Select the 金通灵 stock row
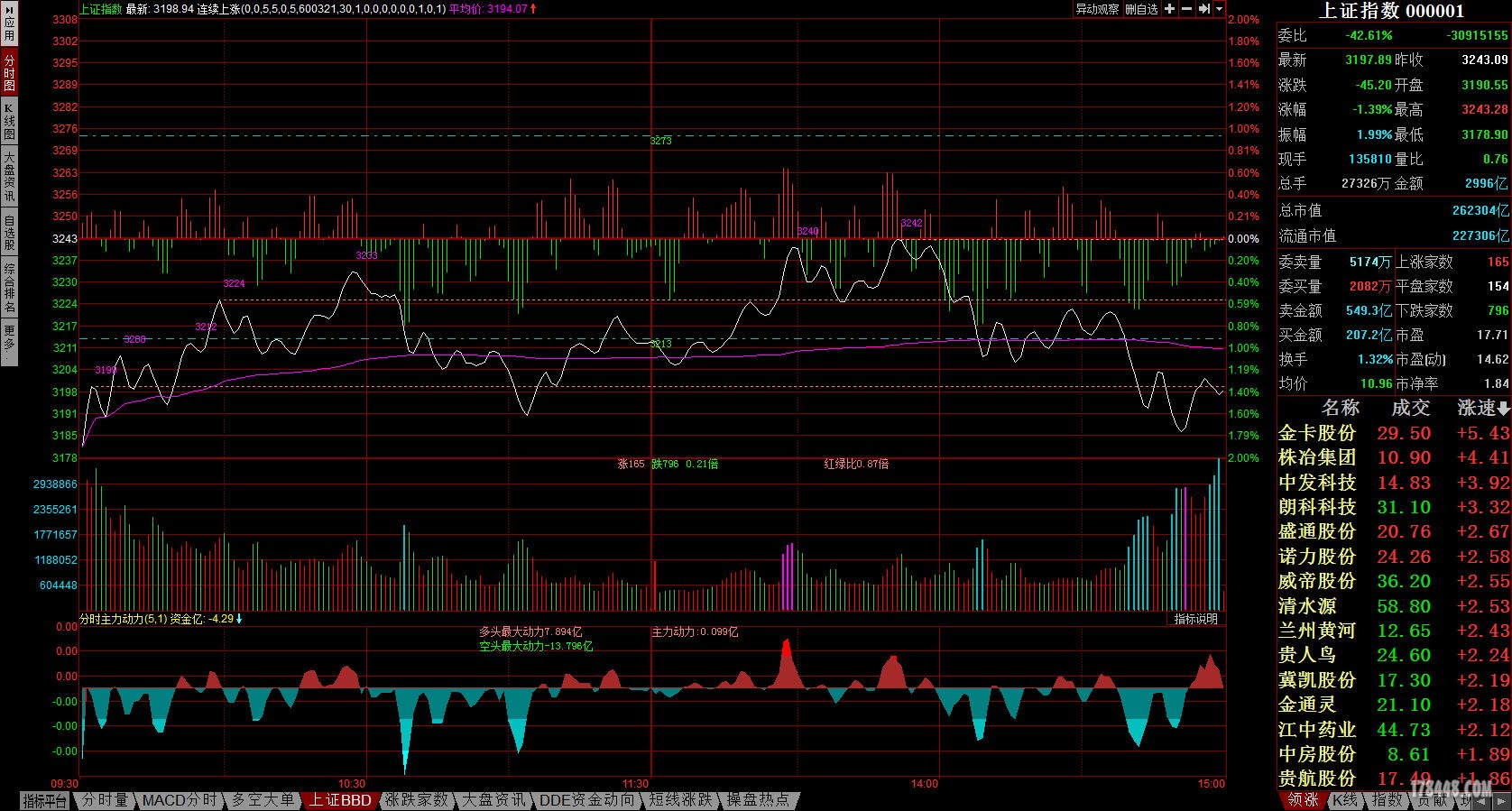This screenshot has width=1512, height=811. click(1394, 705)
